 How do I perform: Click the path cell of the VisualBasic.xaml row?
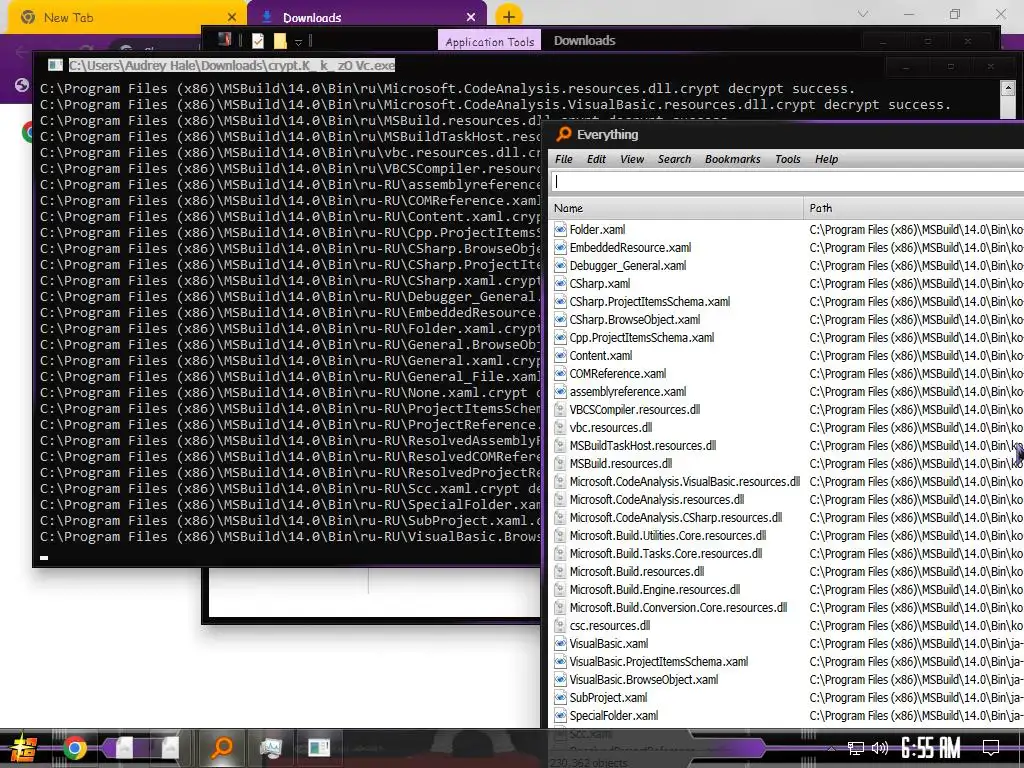point(916,644)
